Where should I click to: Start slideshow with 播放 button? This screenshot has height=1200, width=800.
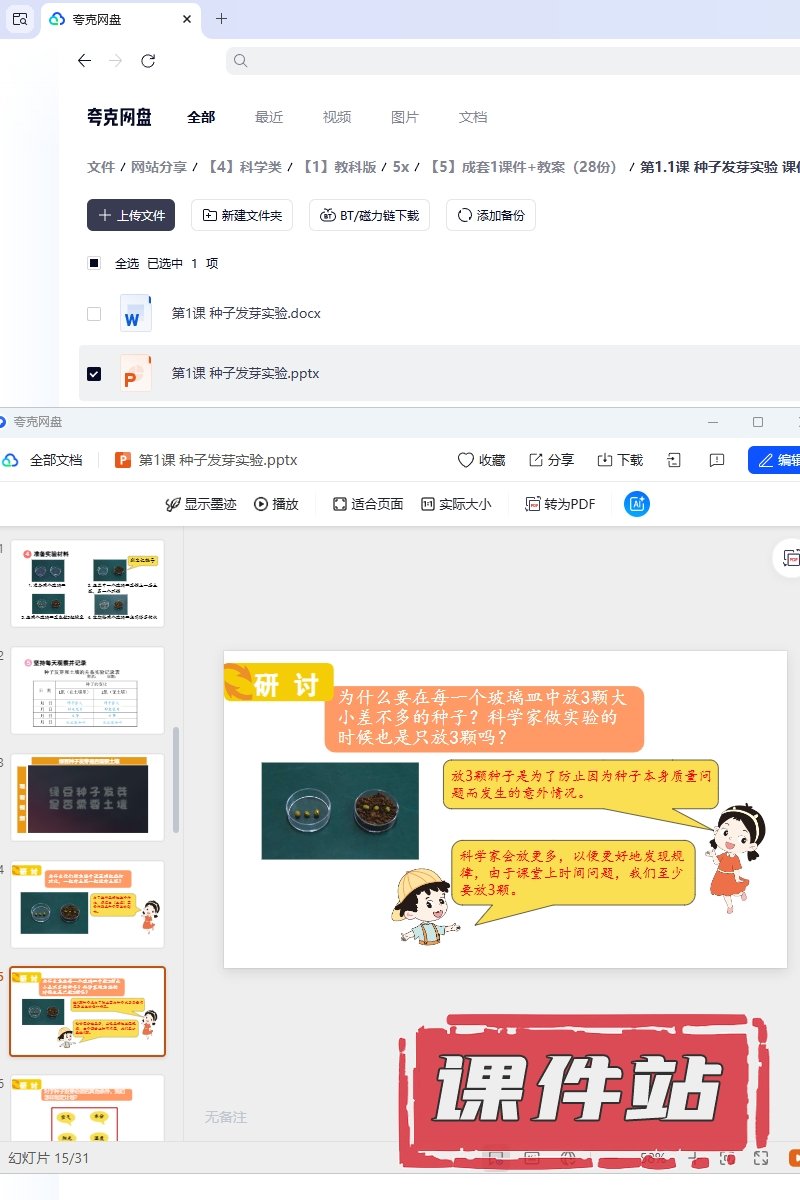tap(276, 504)
